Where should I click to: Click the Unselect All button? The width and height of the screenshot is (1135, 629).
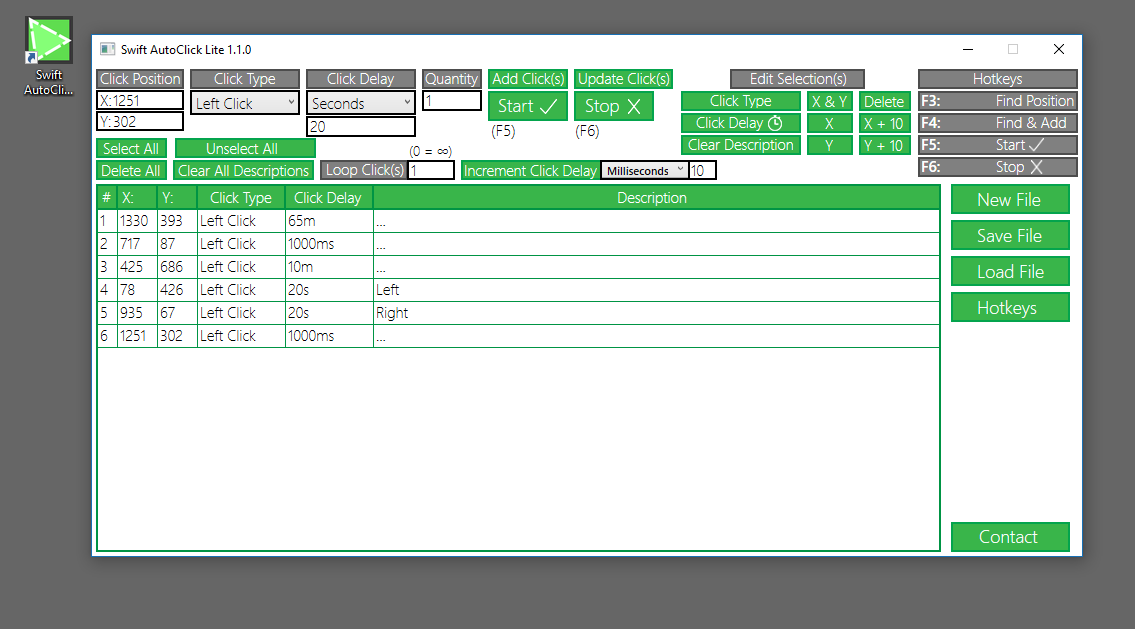245,148
